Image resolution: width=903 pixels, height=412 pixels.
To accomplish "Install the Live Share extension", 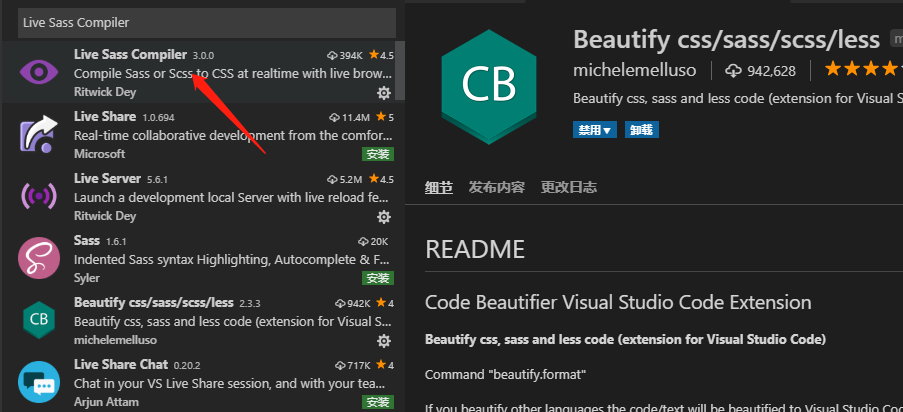I will click(378, 154).
